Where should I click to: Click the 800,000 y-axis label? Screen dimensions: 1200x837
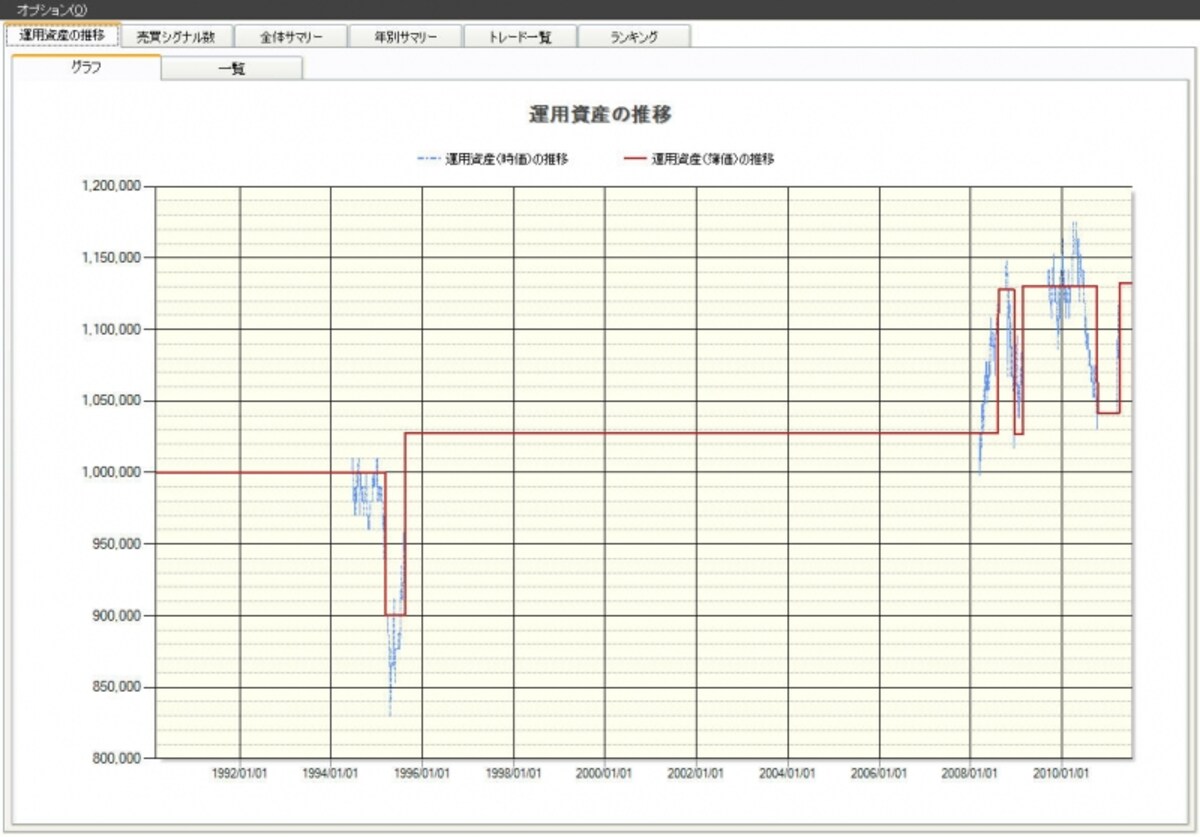[115, 758]
